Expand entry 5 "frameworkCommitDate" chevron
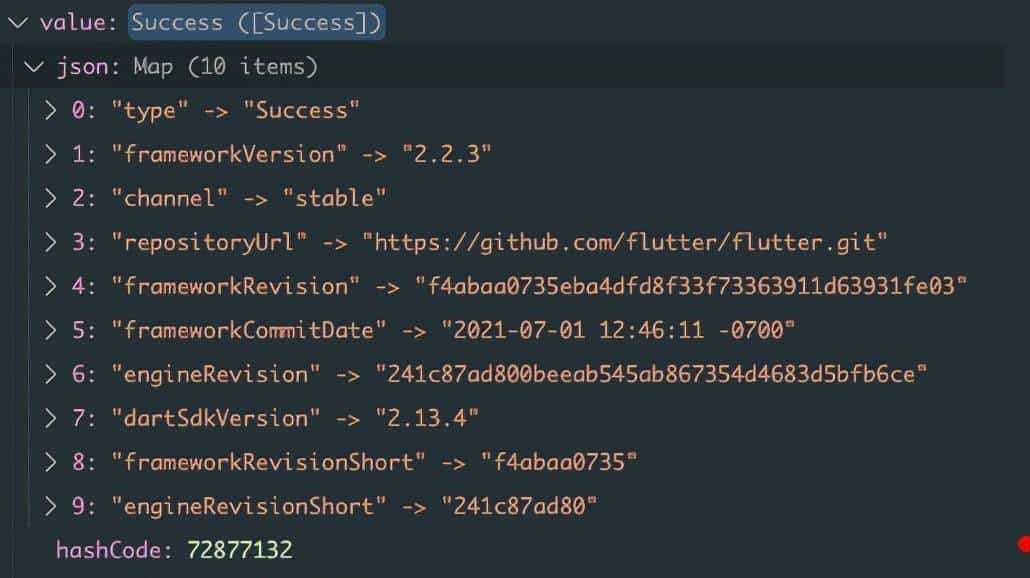Viewport: 1030px width, 578px height. (51, 330)
